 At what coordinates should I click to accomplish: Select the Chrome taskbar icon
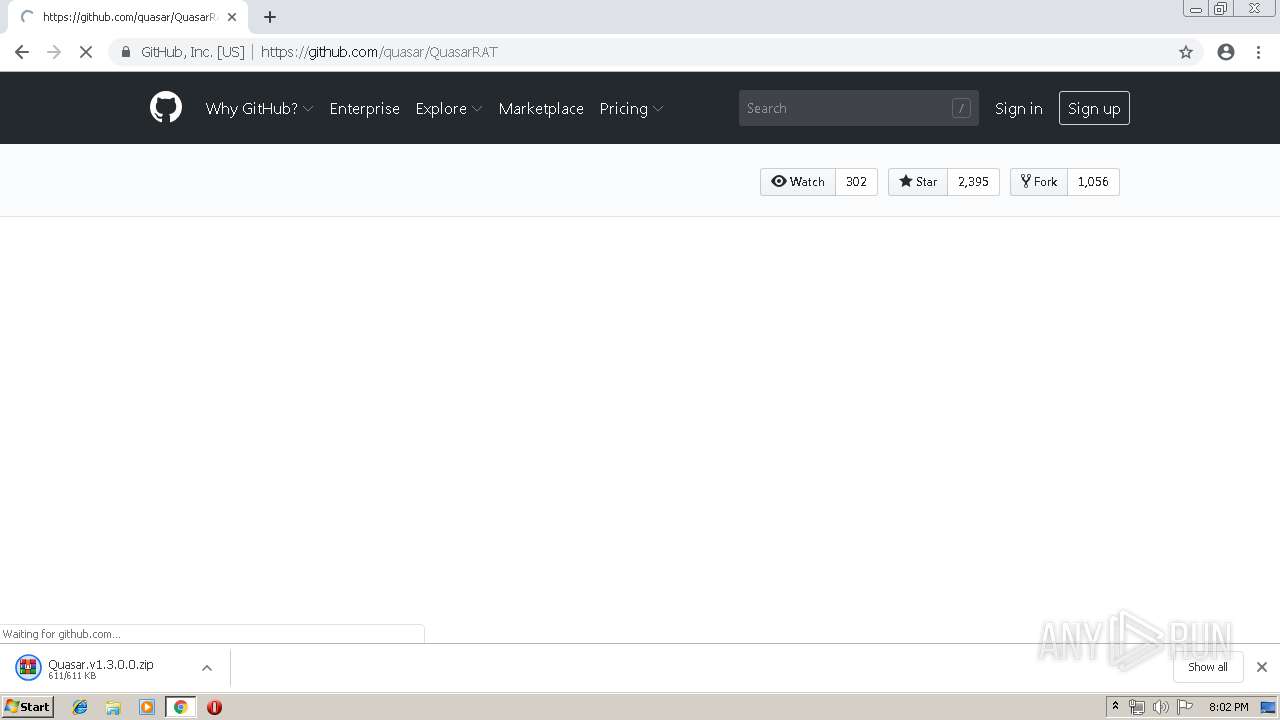[x=180, y=707]
